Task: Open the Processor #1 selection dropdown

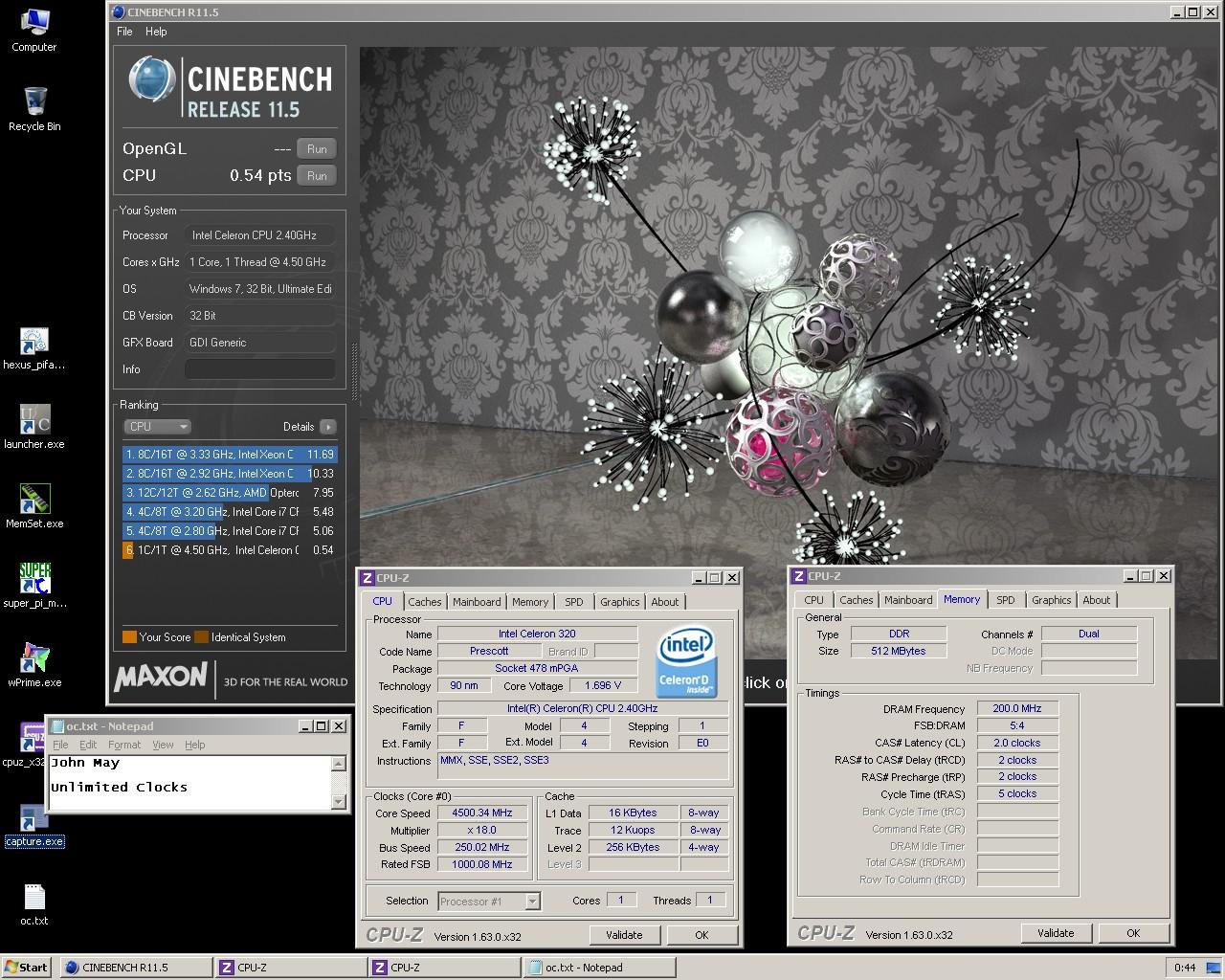Action: (489, 902)
